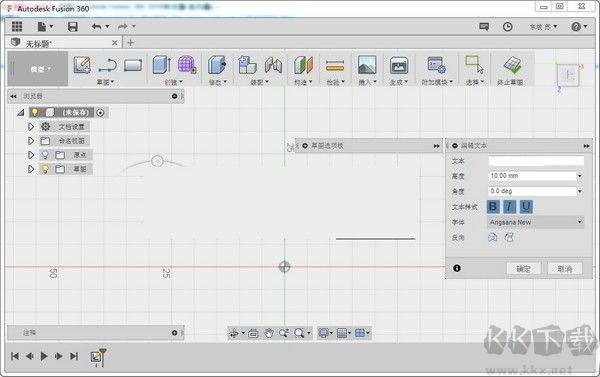The width and height of the screenshot is (600, 377).
Task: Click the Look At icon in navigation bar
Action: click(x=253, y=333)
